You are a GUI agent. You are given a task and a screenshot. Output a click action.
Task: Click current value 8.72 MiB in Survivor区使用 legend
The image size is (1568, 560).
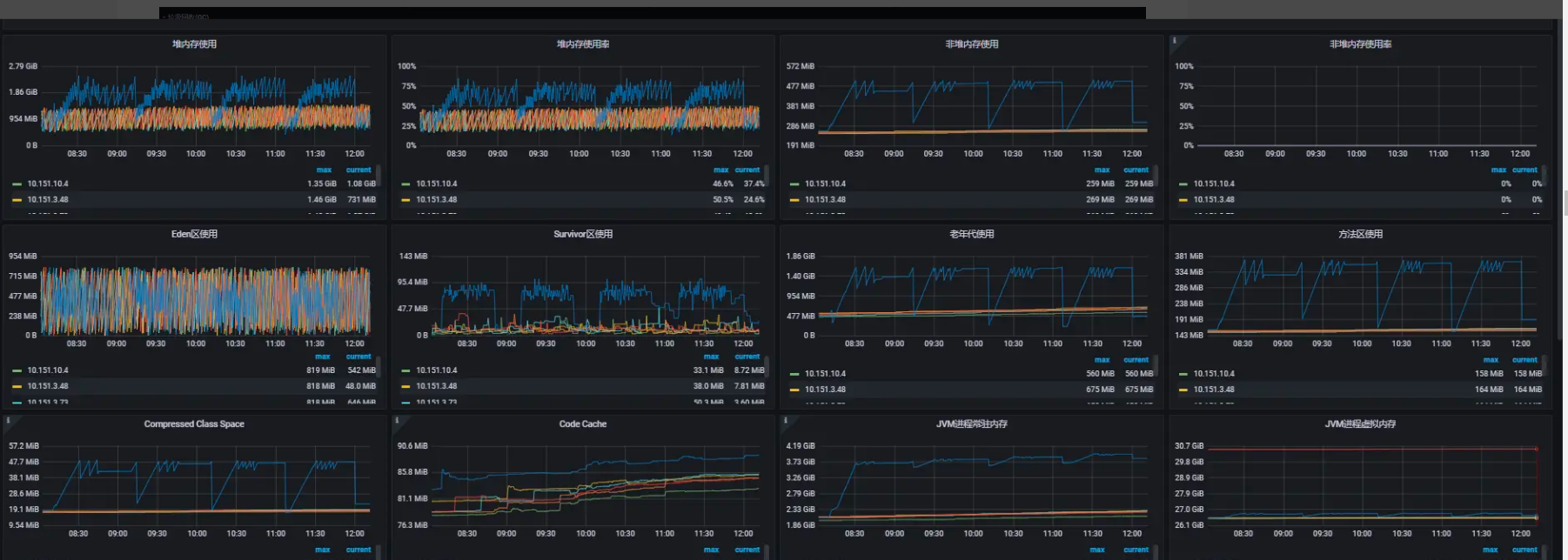tap(749, 370)
